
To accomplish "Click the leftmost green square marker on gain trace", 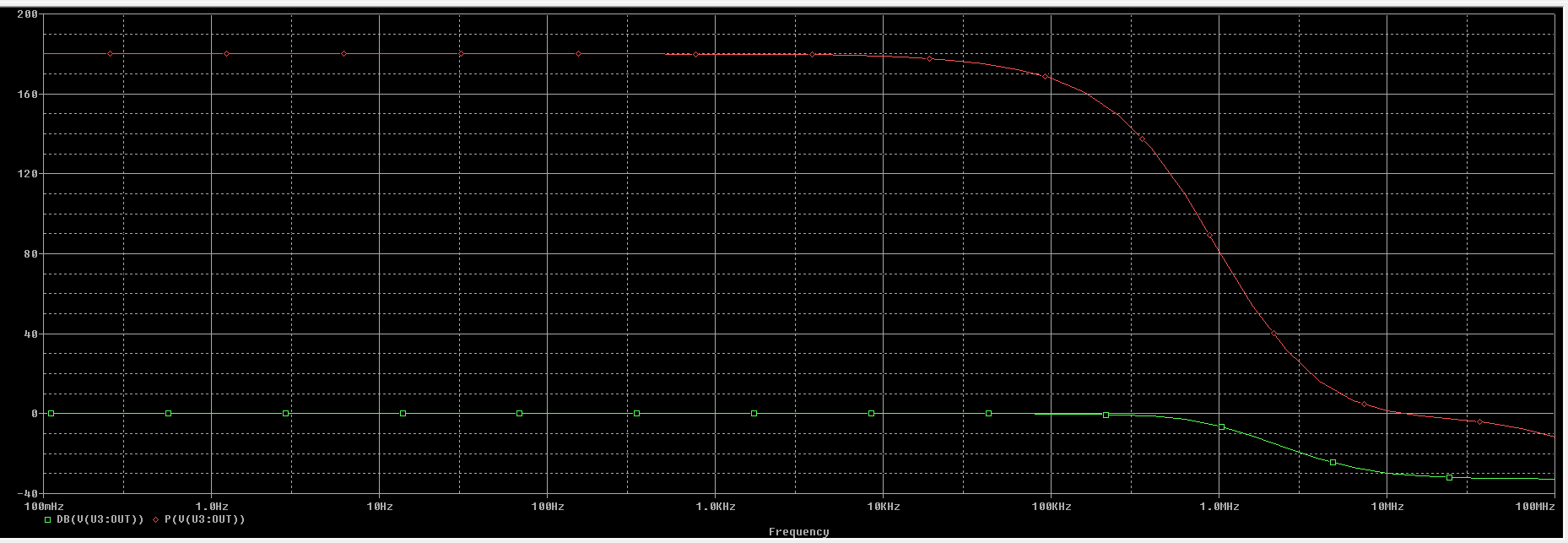I will (51, 414).
